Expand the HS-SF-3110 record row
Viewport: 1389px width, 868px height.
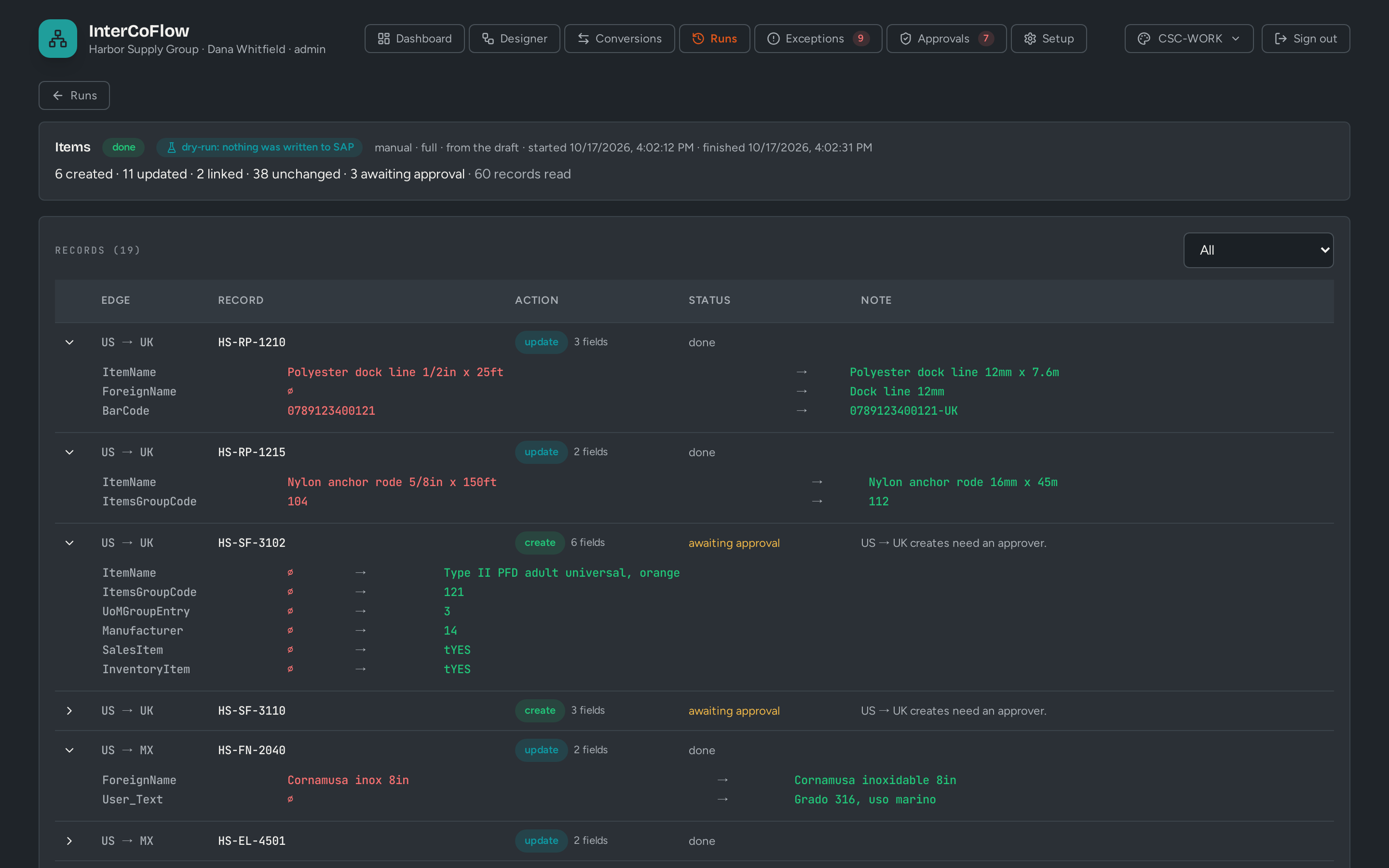69,711
